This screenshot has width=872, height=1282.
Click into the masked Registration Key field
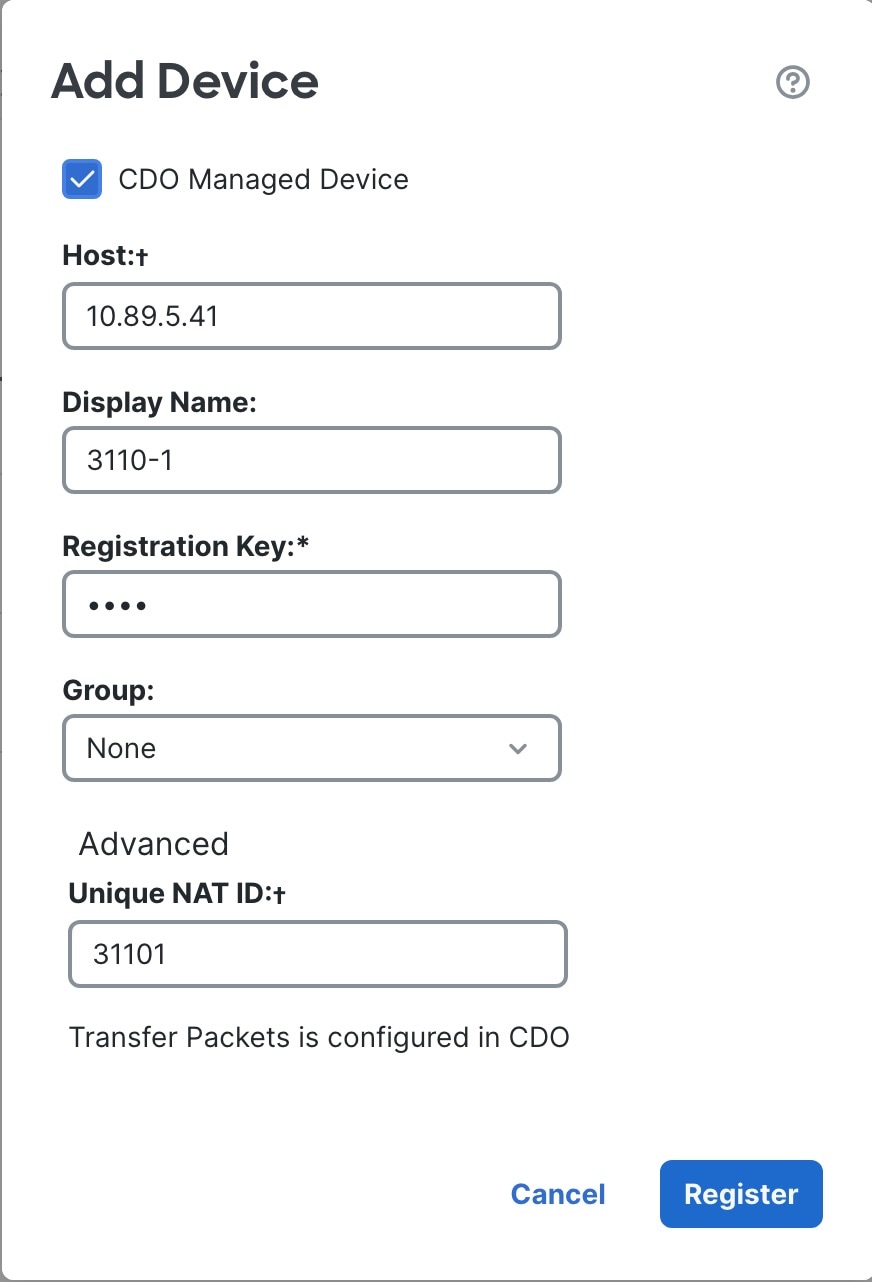coord(311,604)
